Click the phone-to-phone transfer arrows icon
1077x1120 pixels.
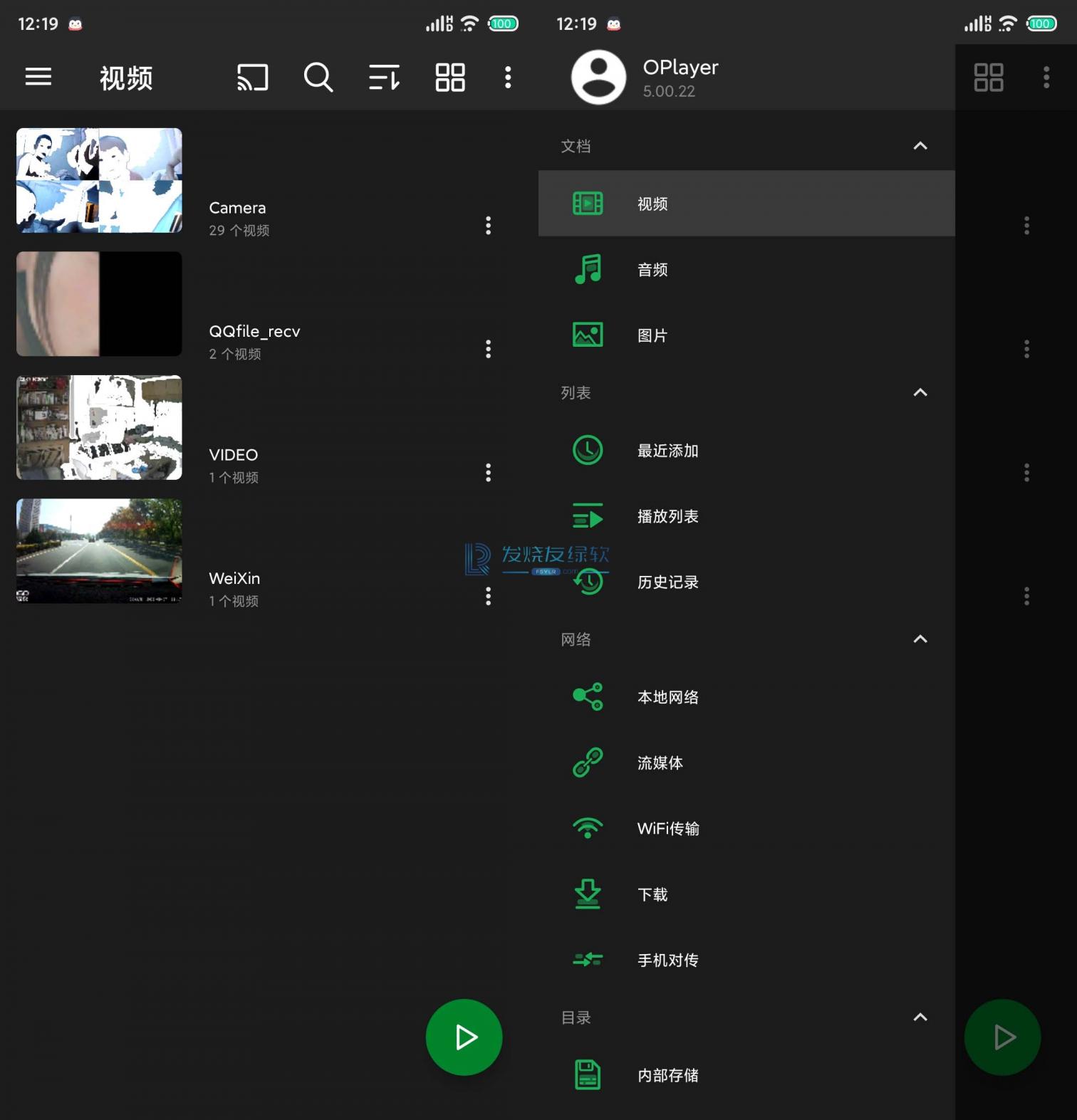pyautogui.click(x=588, y=960)
